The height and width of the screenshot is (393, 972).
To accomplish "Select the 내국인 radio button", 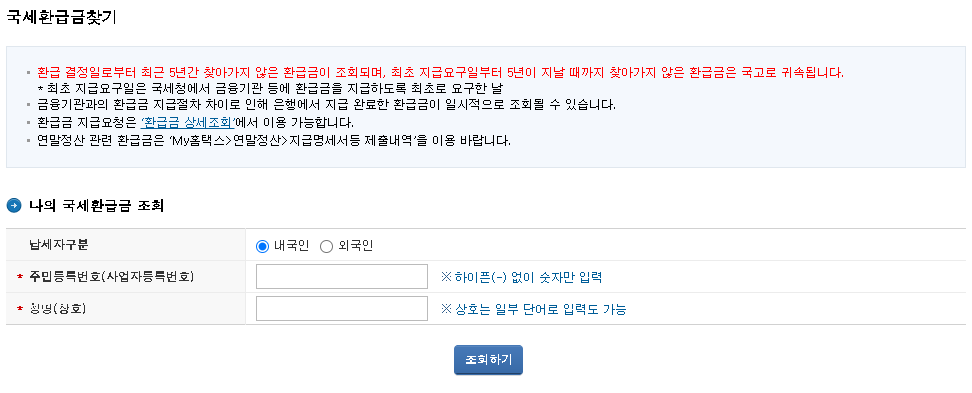I will pos(262,246).
